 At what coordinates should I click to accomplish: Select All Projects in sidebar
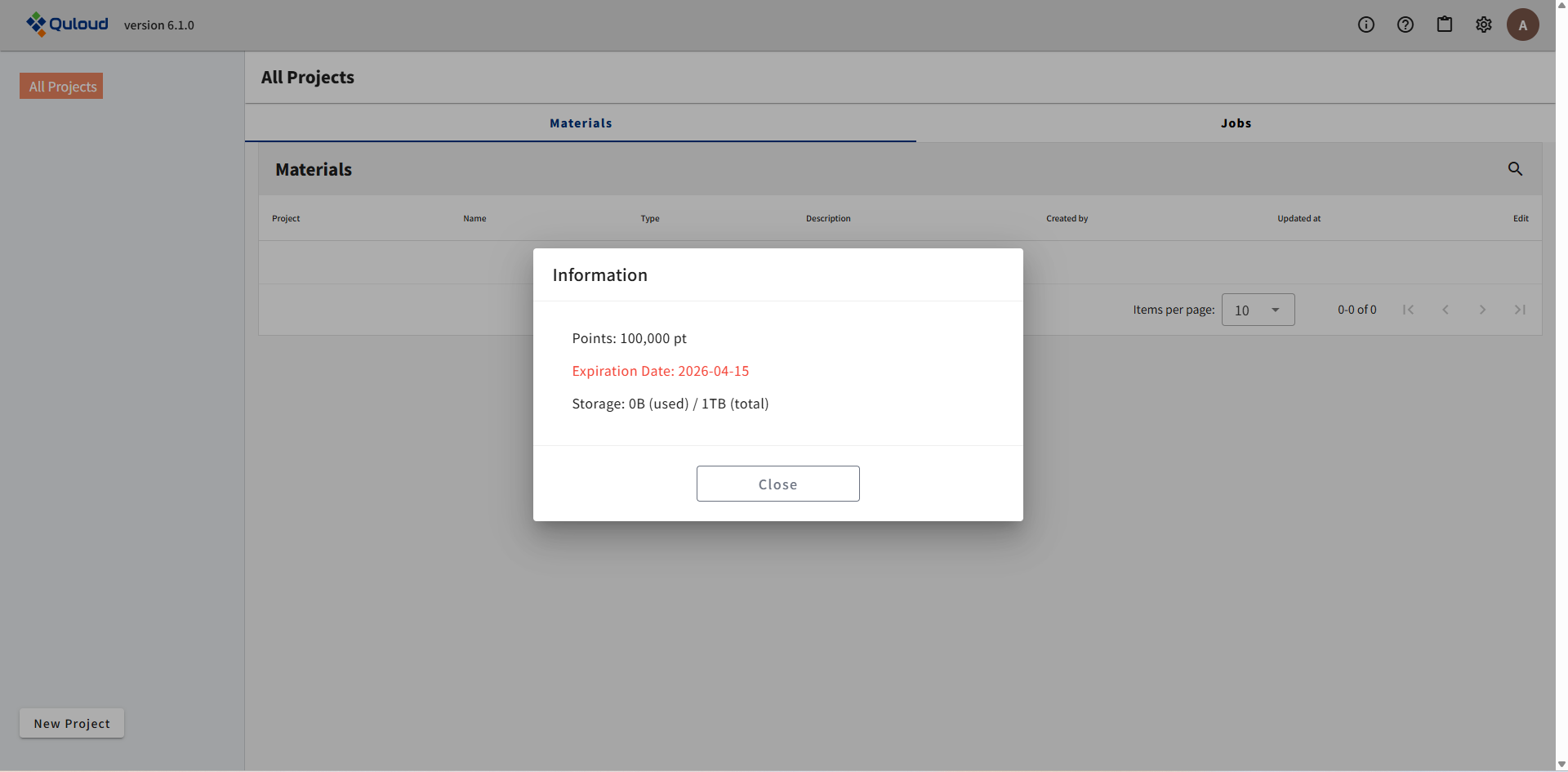(62, 87)
